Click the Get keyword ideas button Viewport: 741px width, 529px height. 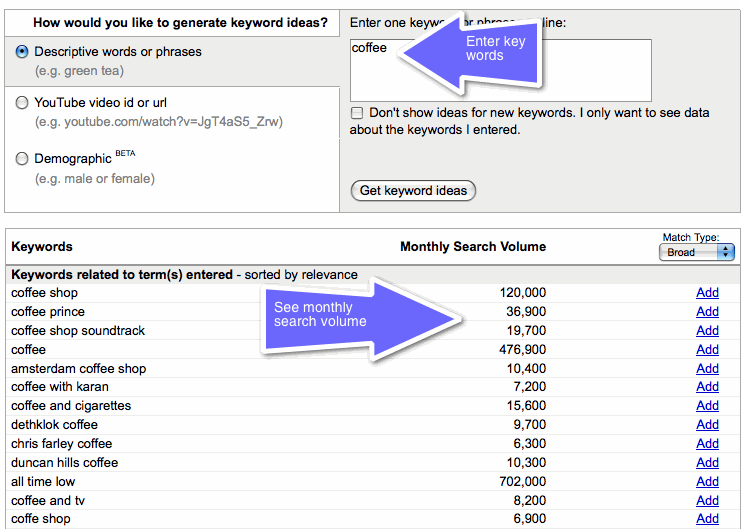(x=413, y=191)
